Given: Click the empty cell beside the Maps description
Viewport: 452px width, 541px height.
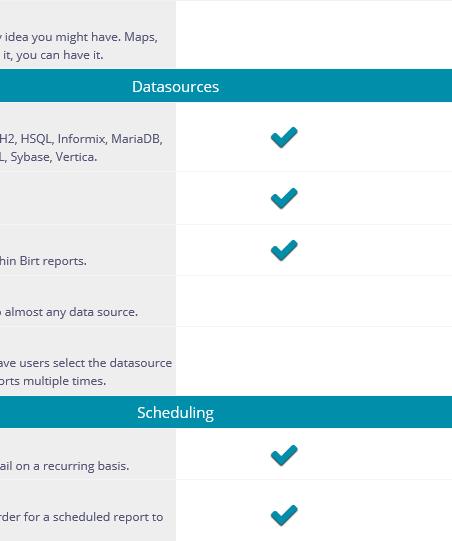Looking at the screenshot, I should click(x=314, y=35).
